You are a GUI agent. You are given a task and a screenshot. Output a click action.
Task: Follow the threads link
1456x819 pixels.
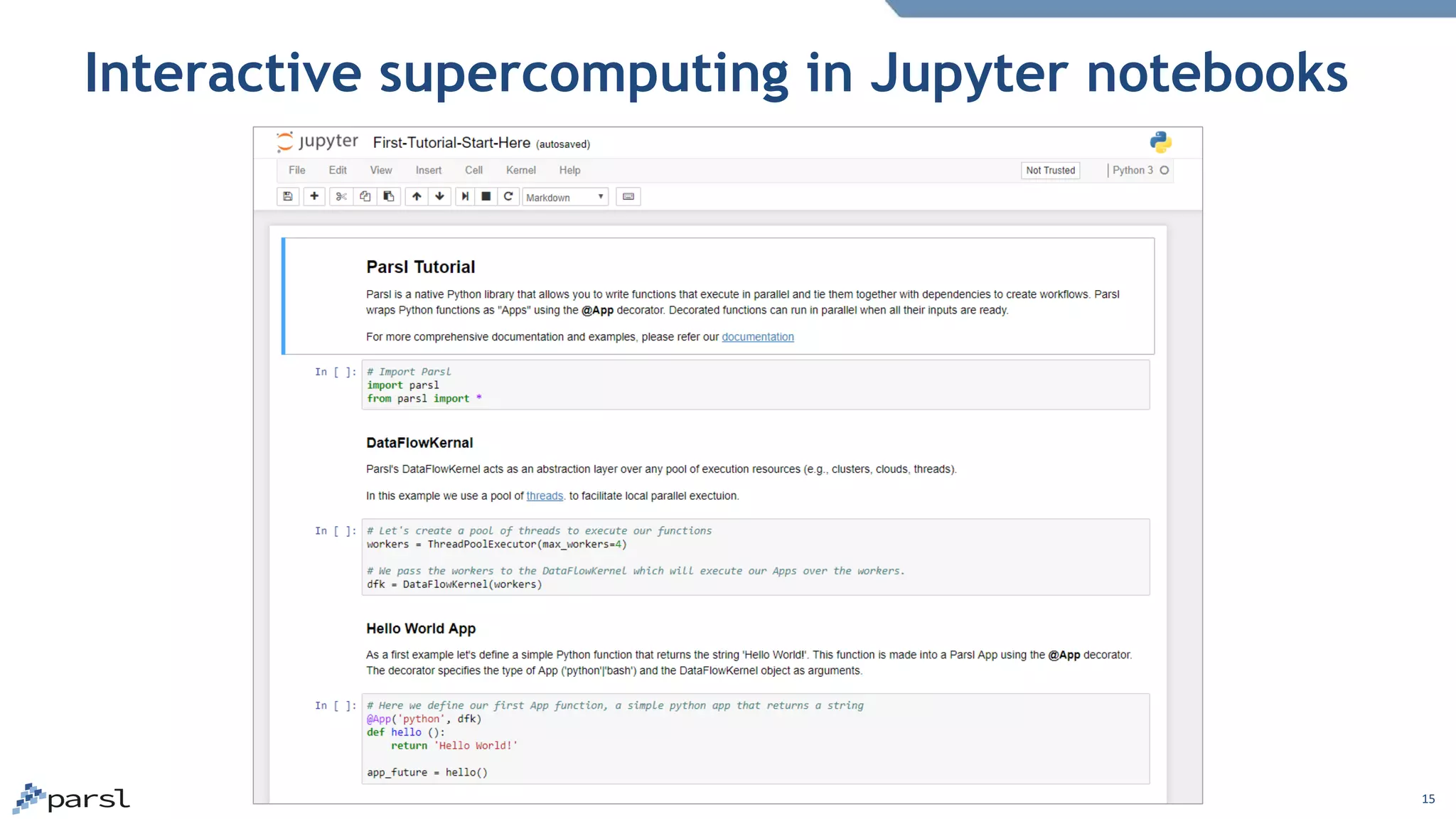[545, 496]
